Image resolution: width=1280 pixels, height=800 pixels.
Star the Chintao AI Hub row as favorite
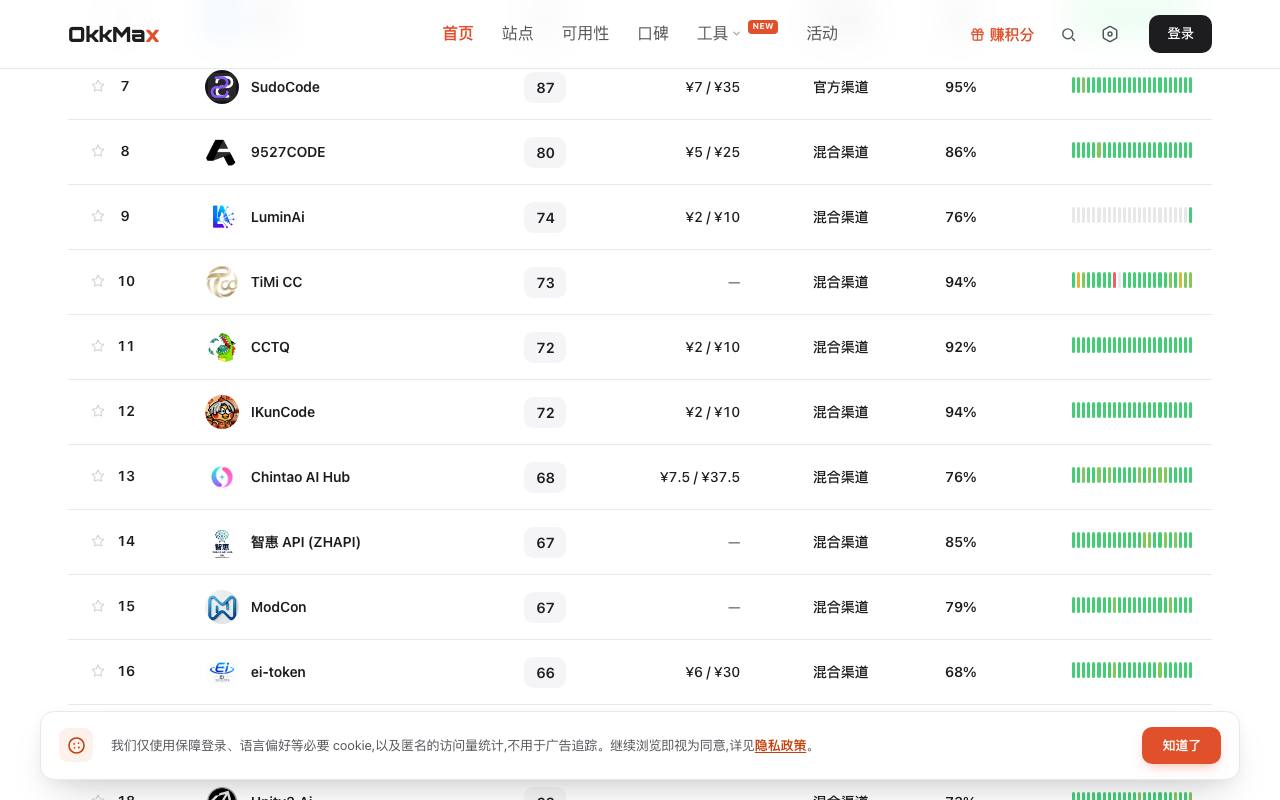point(98,476)
